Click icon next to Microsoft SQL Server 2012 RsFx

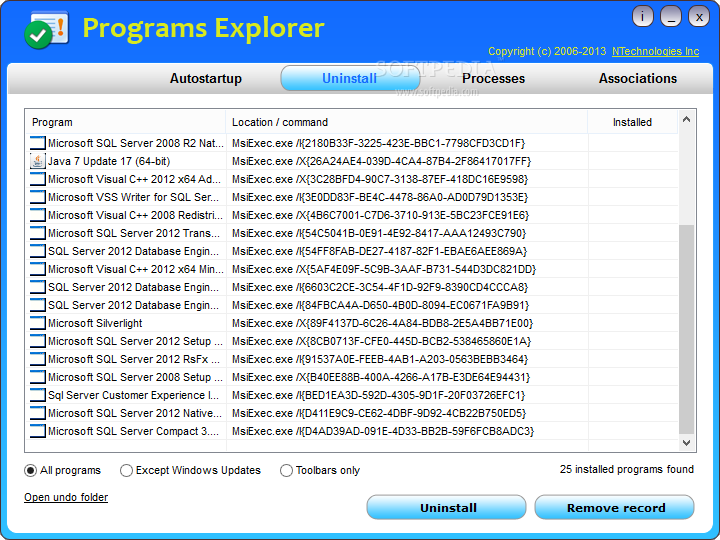coord(38,359)
